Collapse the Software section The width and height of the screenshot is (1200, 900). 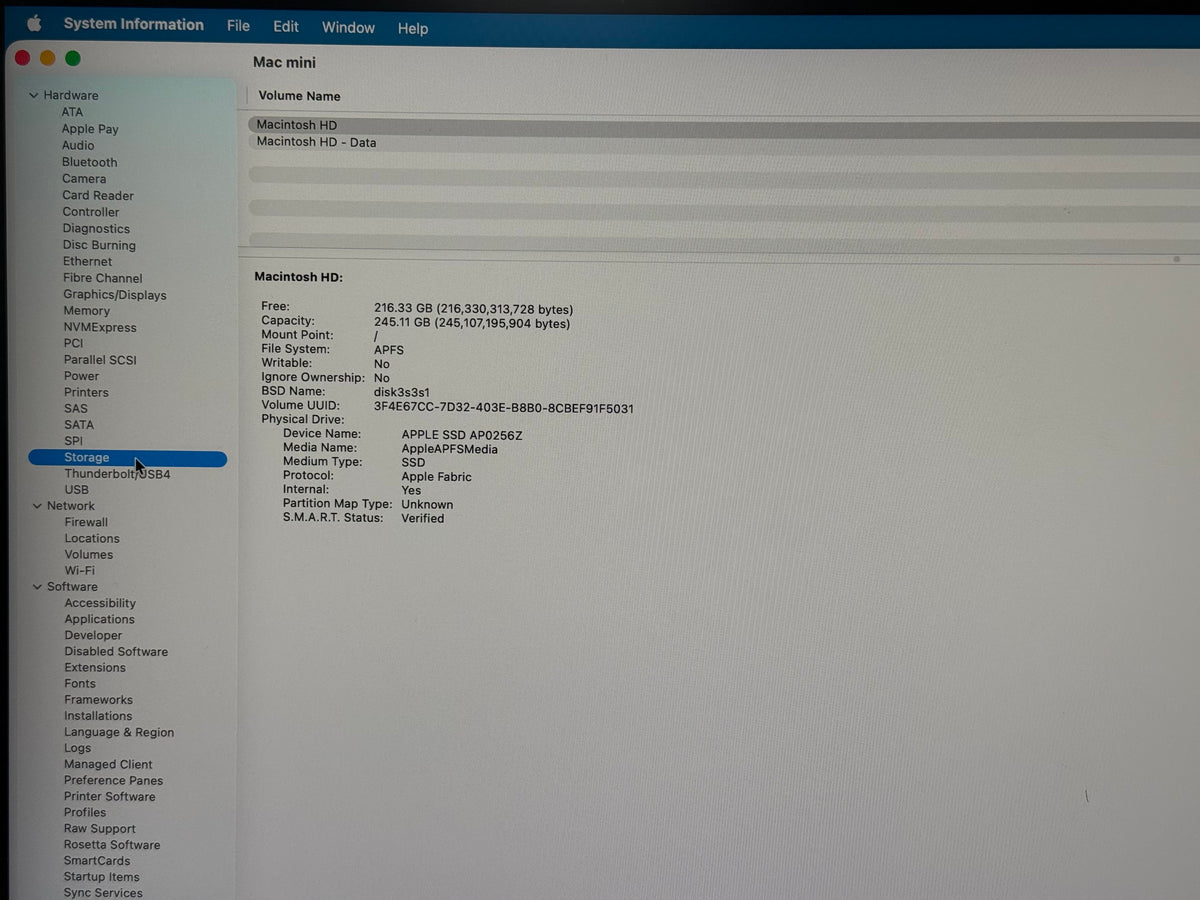(x=37, y=587)
